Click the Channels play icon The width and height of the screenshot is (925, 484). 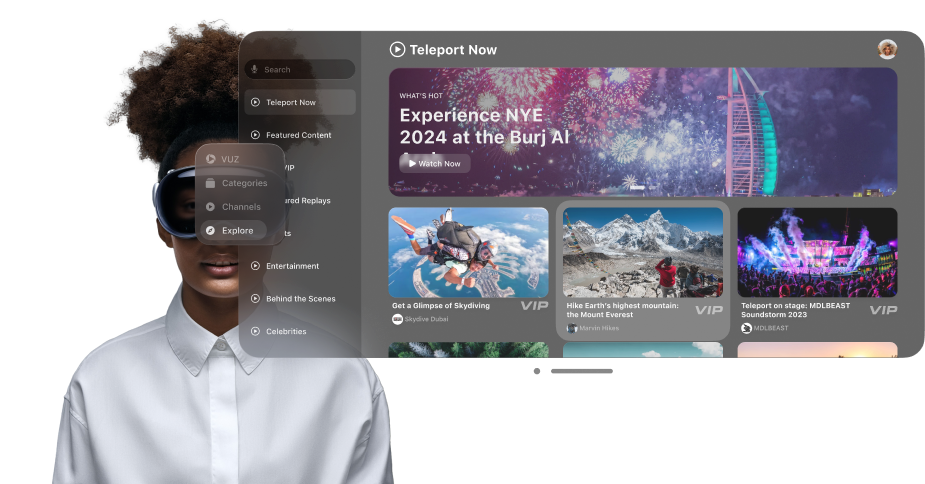click(210, 207)
